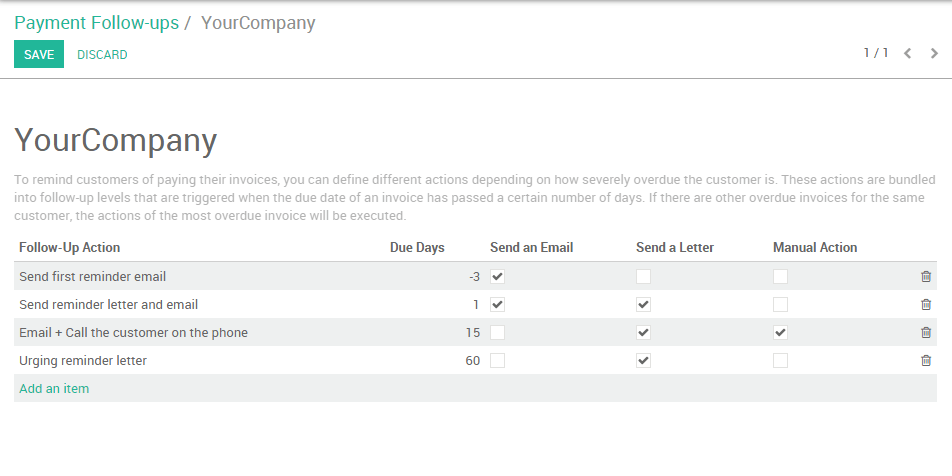The height and width of the screenshot is (476, 952).
Task: Uncheck Manual Action for Email + Call row
Action: (x=780, y=333)
